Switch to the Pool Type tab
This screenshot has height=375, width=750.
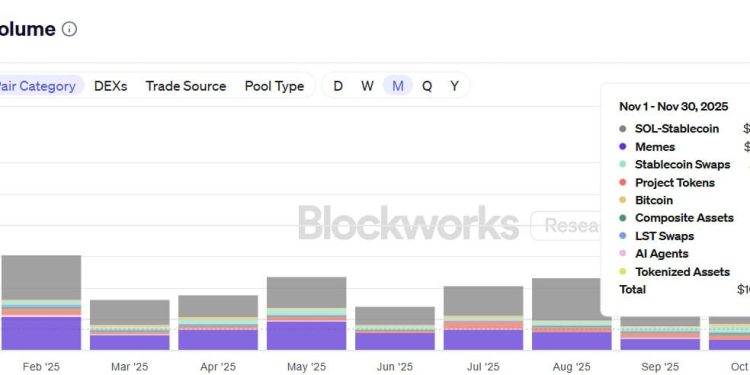coord(275,86)
